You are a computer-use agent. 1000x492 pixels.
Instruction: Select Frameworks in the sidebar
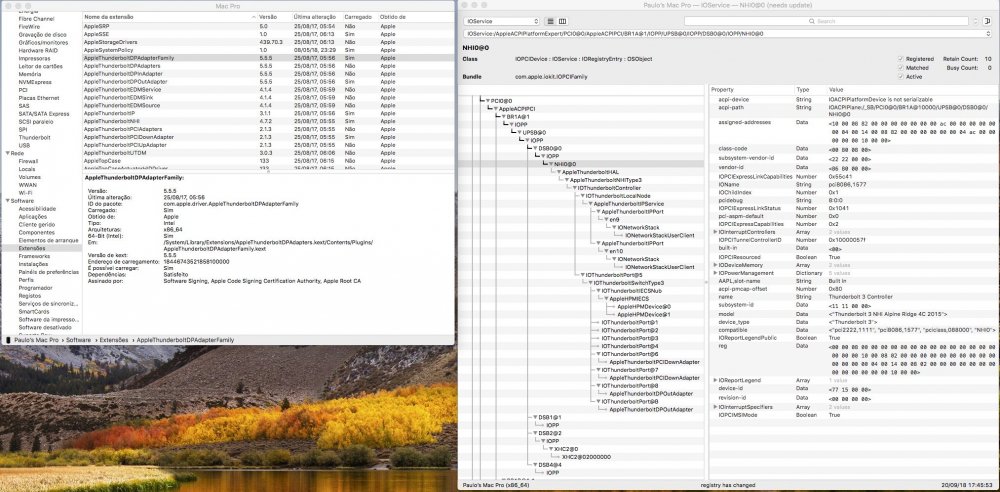pyautogui.click(x=34, y=256)
